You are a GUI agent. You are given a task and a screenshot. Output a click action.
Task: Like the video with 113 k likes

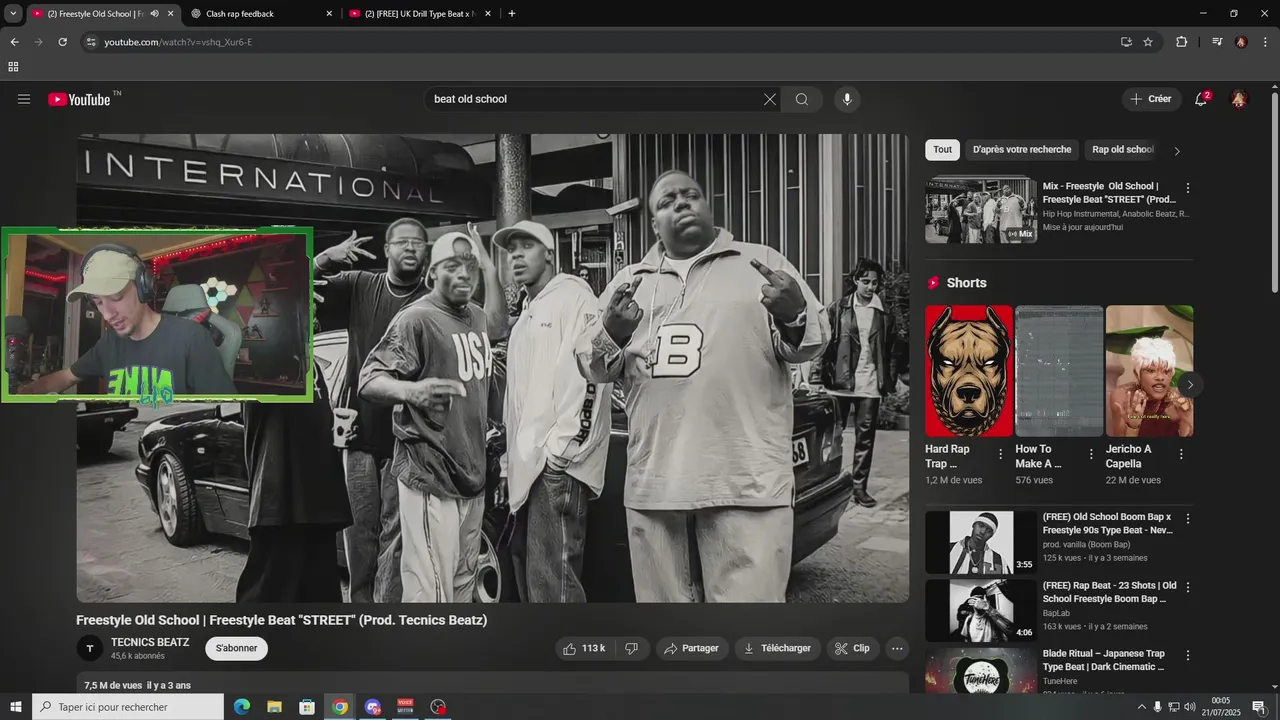coord(584,648)
